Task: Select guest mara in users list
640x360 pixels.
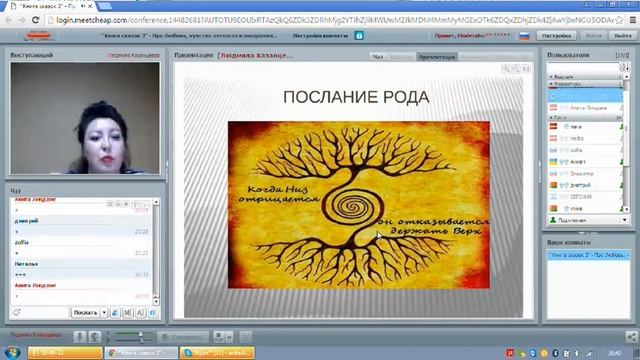Action: (585, 127)
